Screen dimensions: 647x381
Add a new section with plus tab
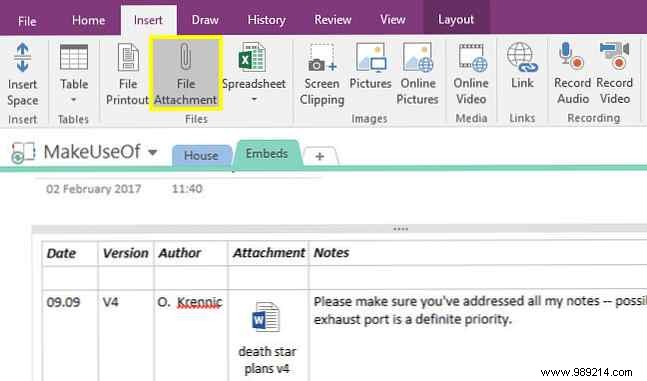320,156
